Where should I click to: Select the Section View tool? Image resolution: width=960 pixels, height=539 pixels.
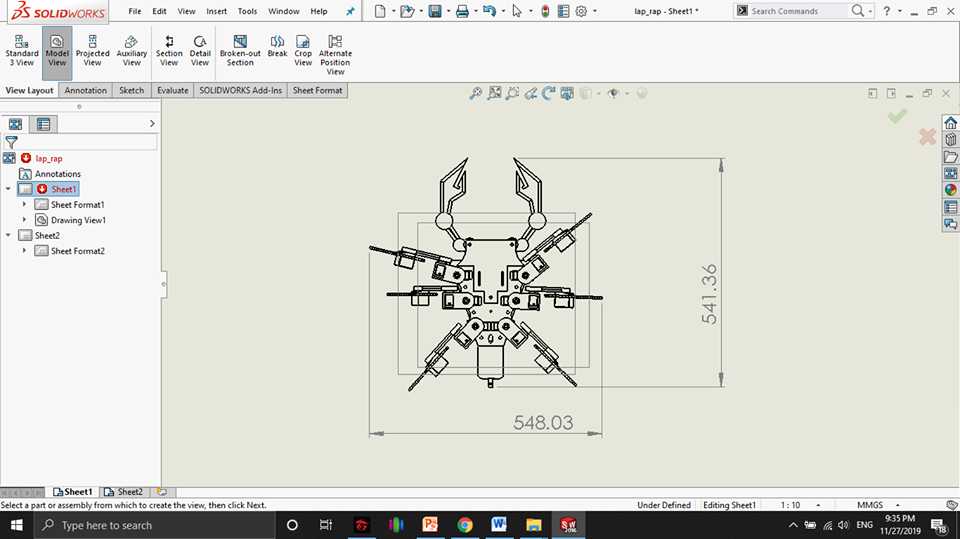click(169, 51)
